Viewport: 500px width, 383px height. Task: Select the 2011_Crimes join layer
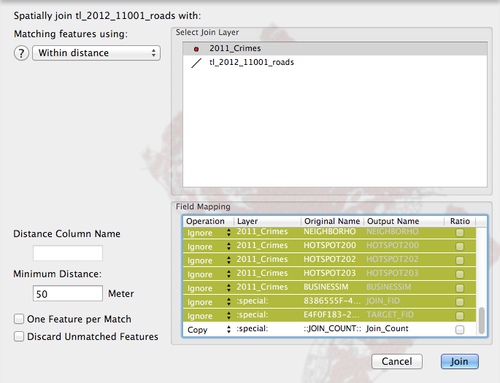335,48
